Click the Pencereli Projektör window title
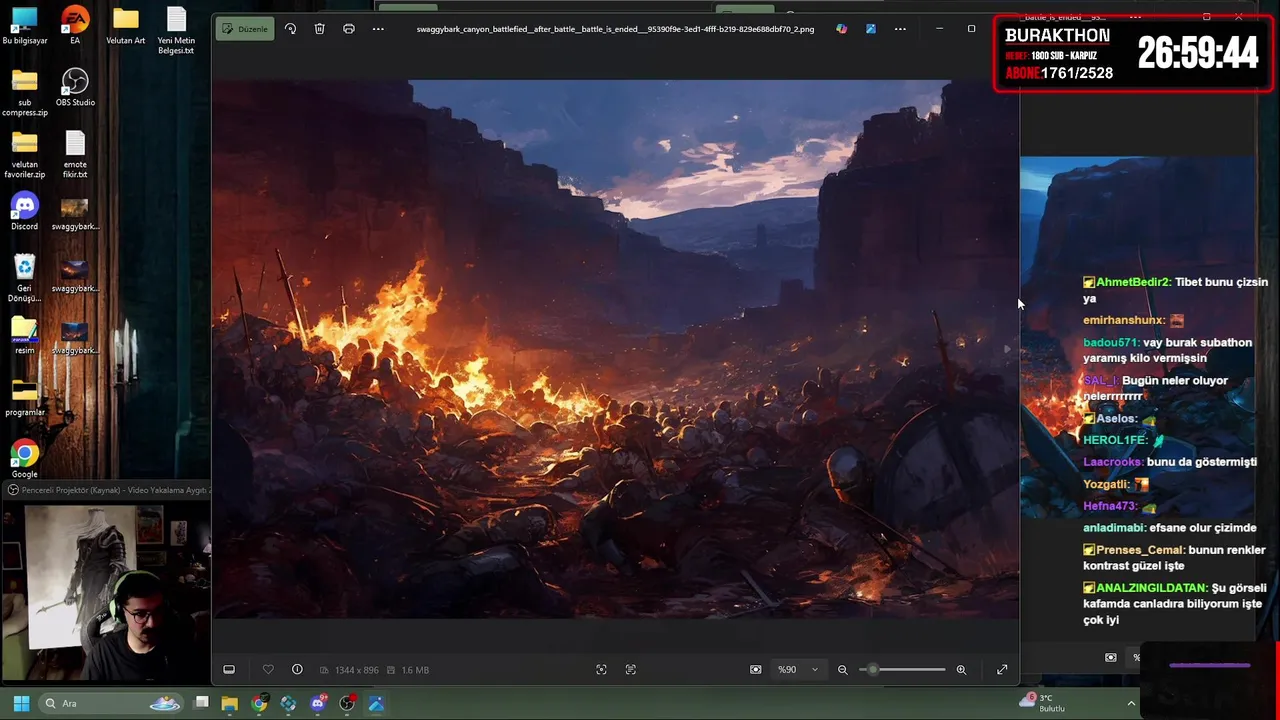Image resolution: width=1280 pixels, height=720 pixels. (x=114, y=490)
